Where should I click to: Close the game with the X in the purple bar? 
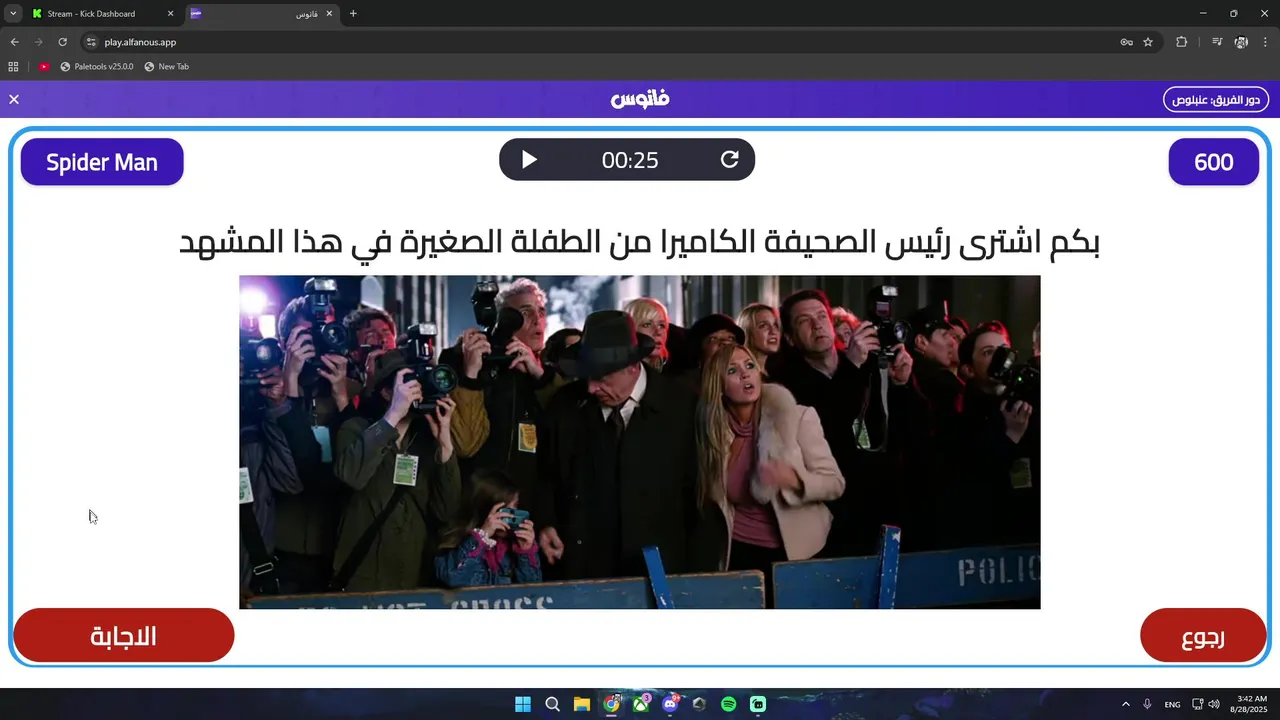(x=14, y=99)
